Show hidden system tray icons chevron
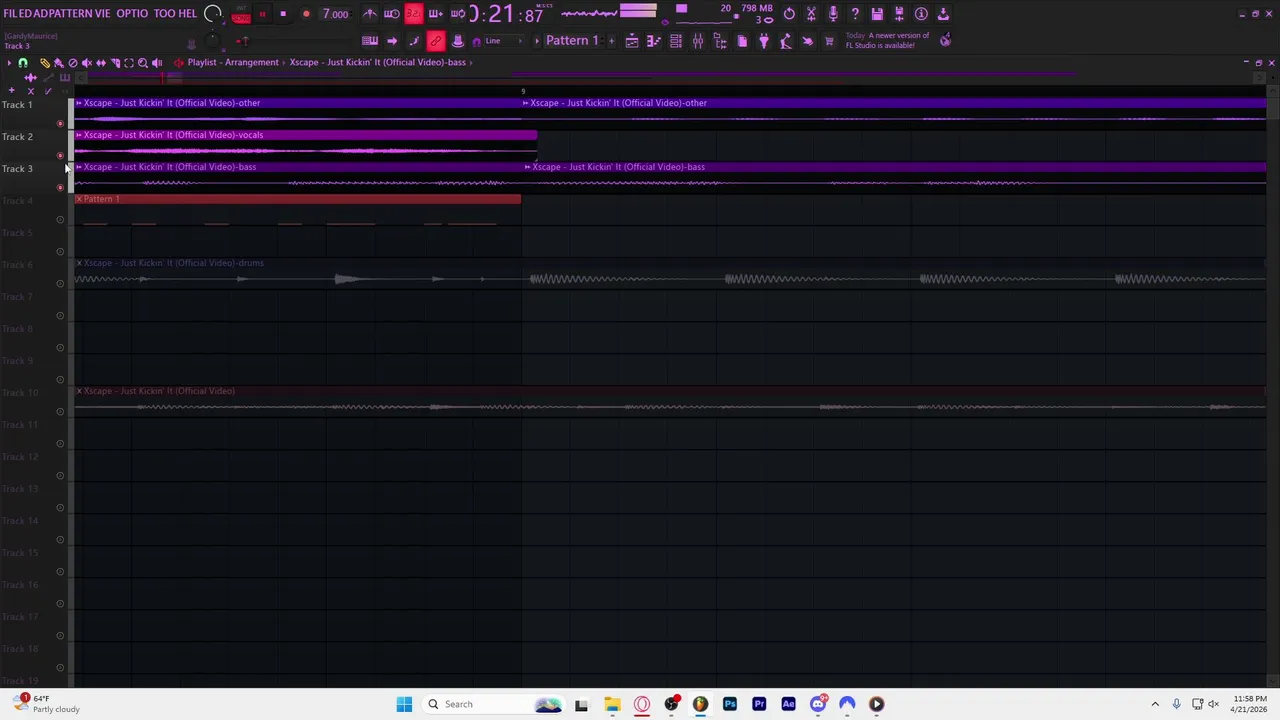The height and width of the screenshot is (720, 1280). click(1155, 704)
